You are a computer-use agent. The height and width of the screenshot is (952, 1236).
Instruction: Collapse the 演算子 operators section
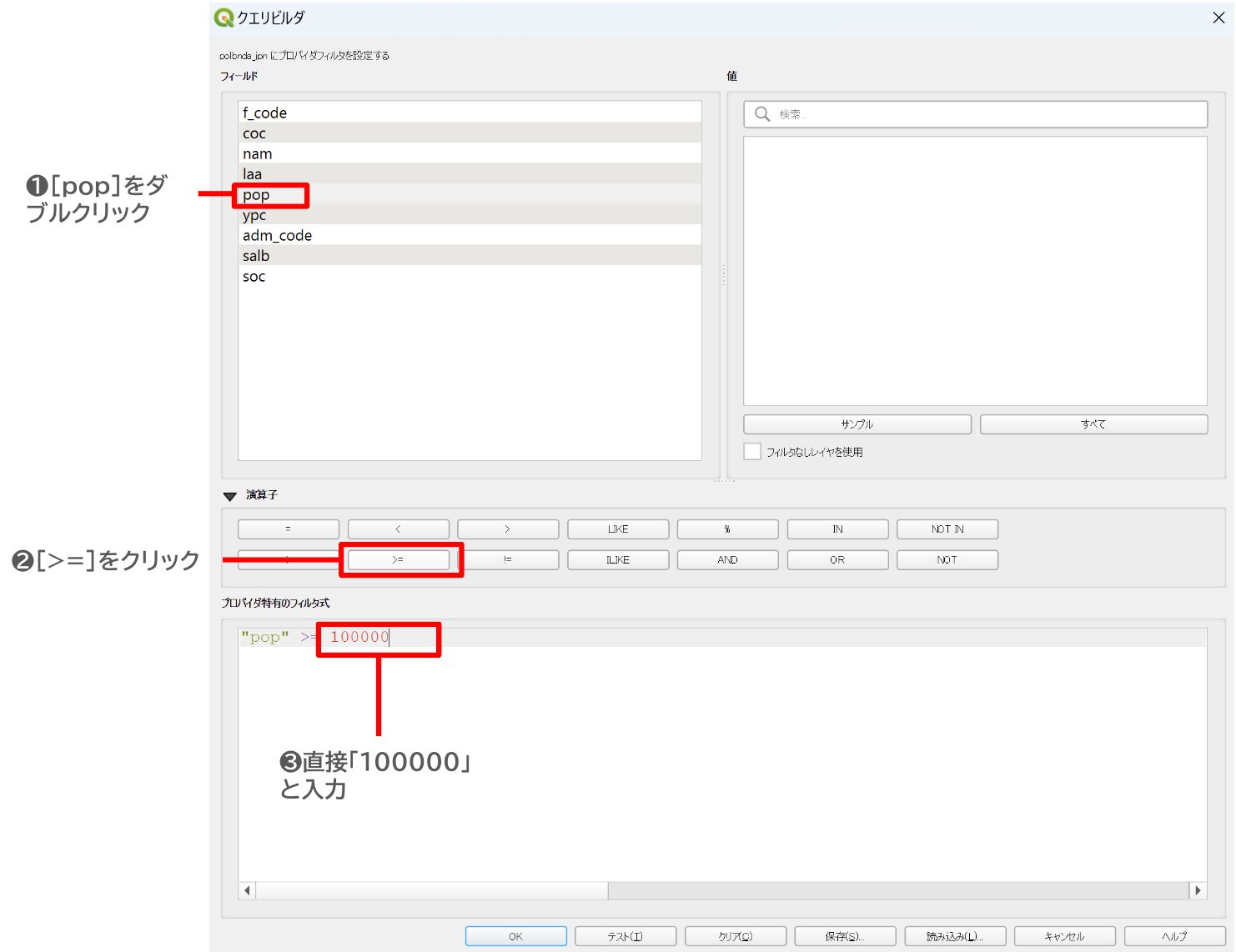point(230,496)
